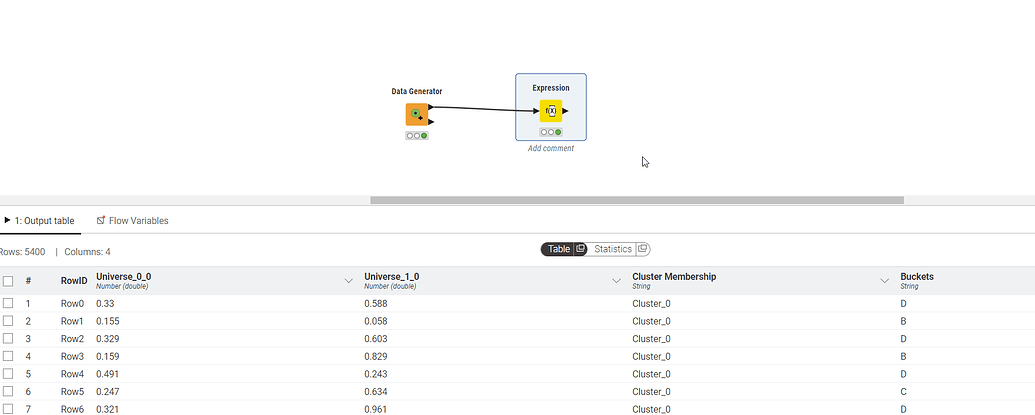Open Cluster Membership column dropdown arrow
This screenshot has height=415, width=1035.
(x=885, y=281)
